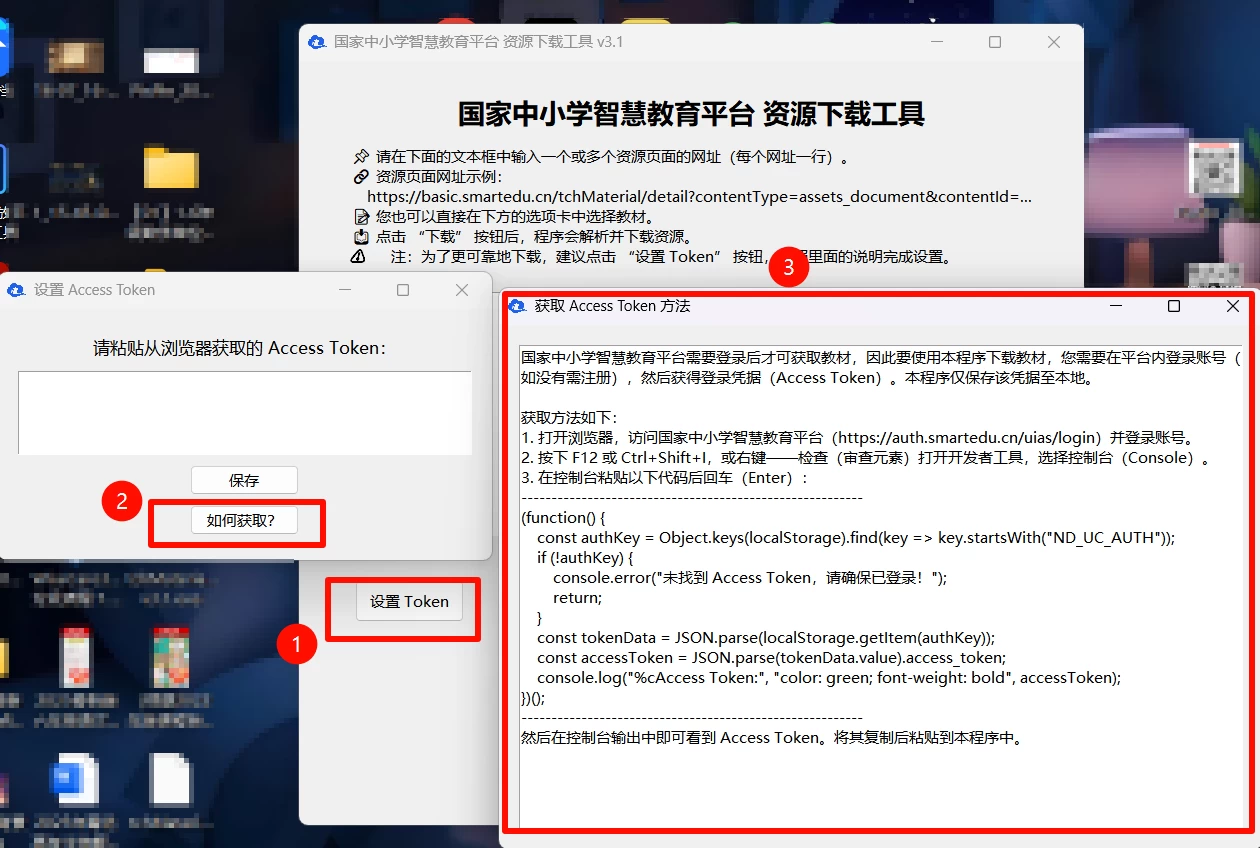Click the code line })();
This screenshot has width=1260, height=848.
pyautogui.click(x=533, y=698)
